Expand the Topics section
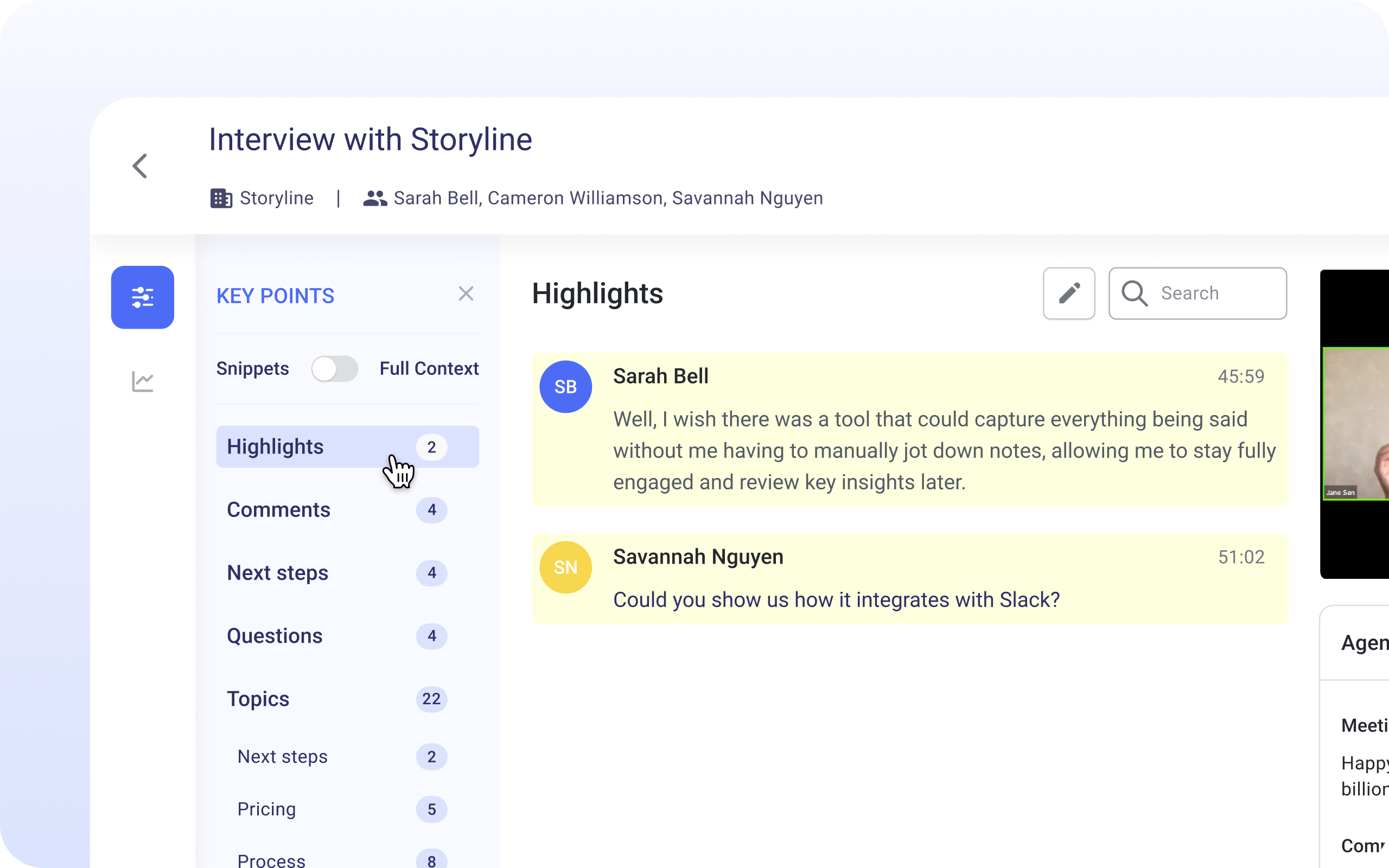This screenshot has height=868, width=1389. 258,699
